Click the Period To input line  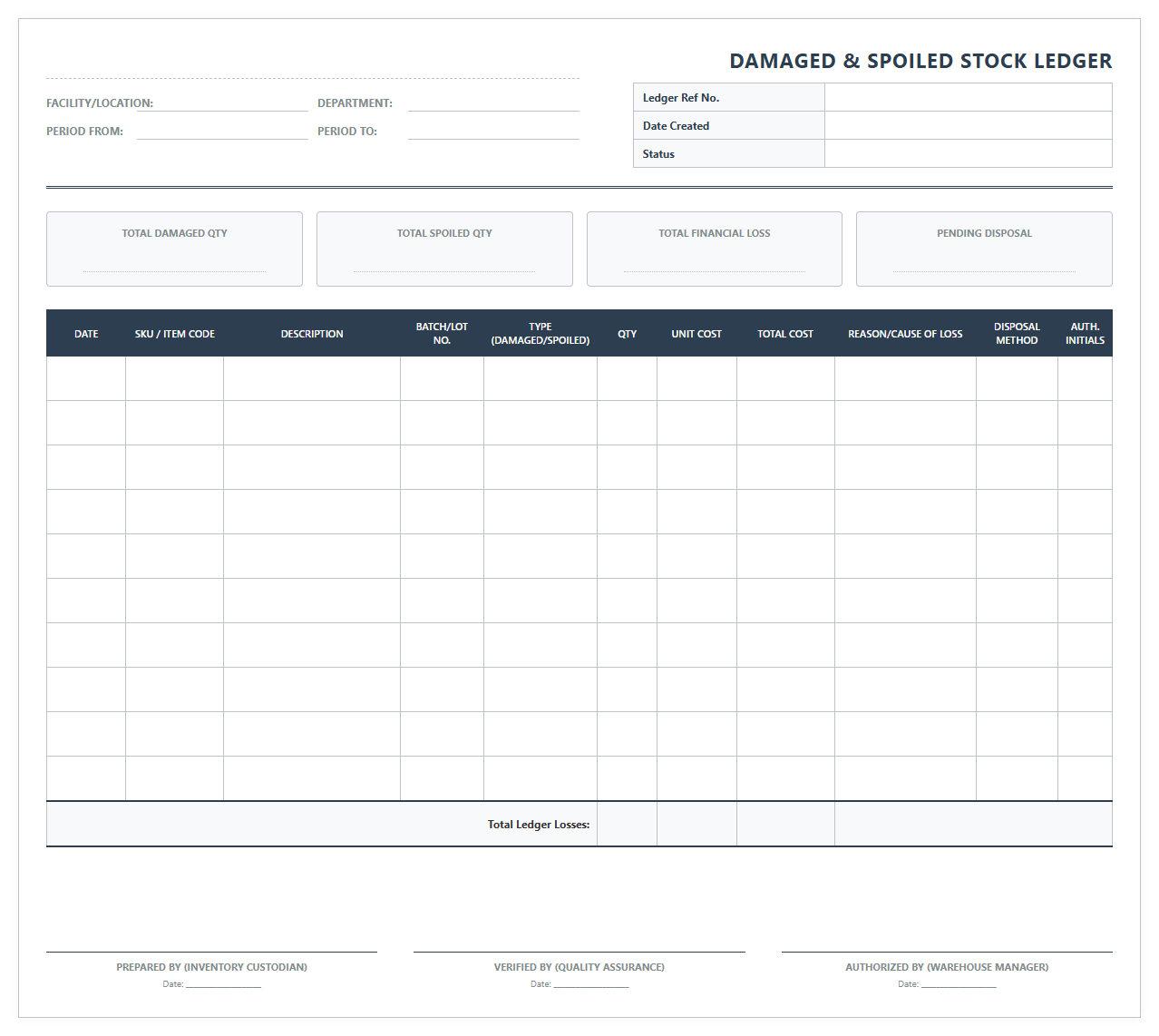[x=493, y=132]
